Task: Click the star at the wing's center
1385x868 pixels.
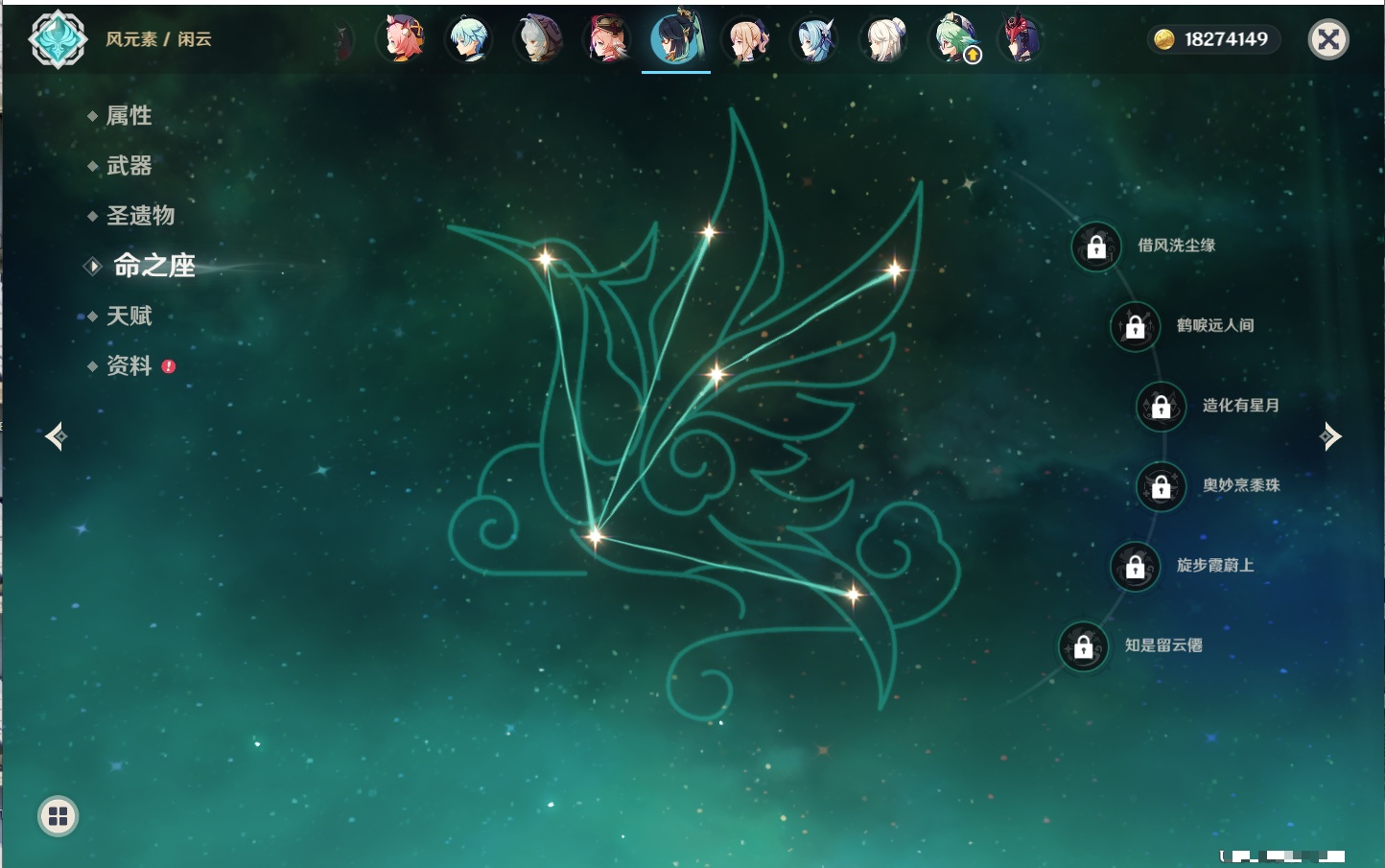Action: coord(716,374)
